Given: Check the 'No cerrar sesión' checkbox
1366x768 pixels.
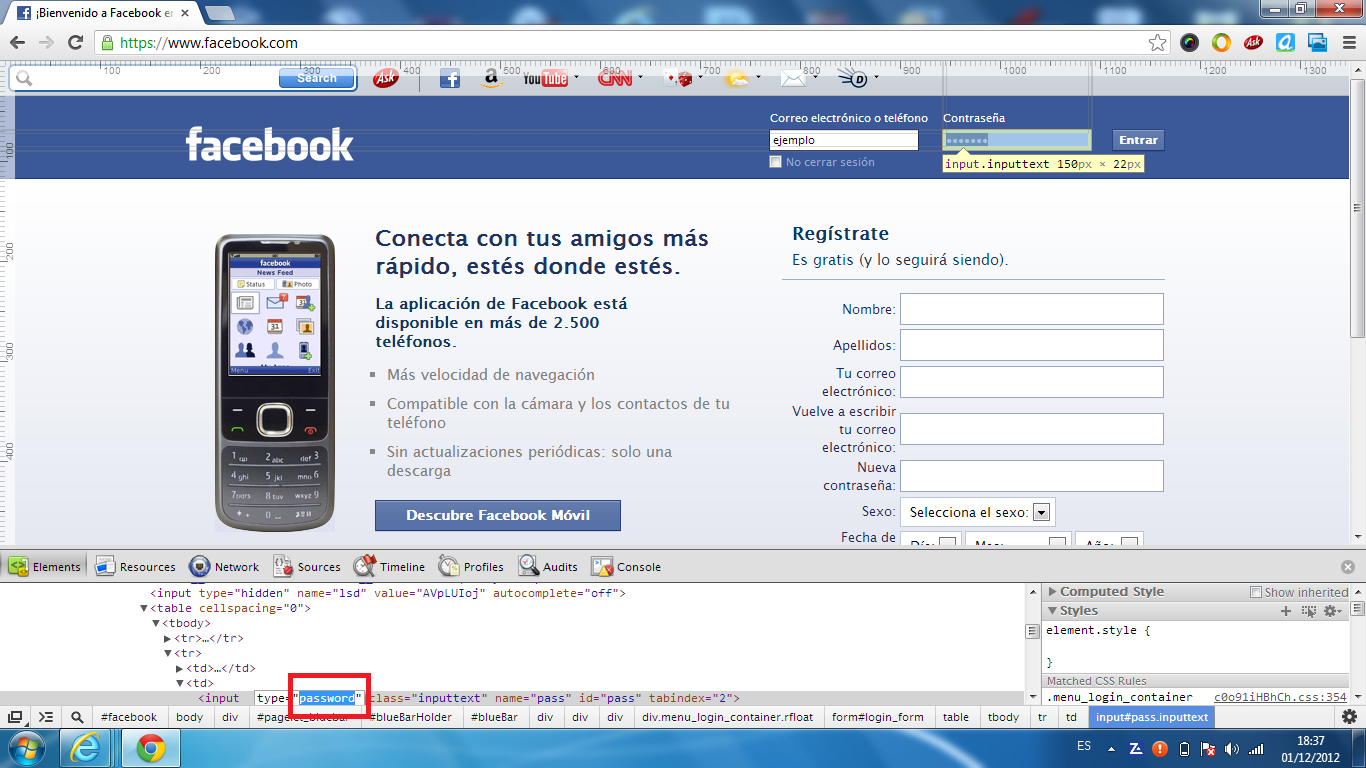Looking at the screenshot, I should click(775, 162).
